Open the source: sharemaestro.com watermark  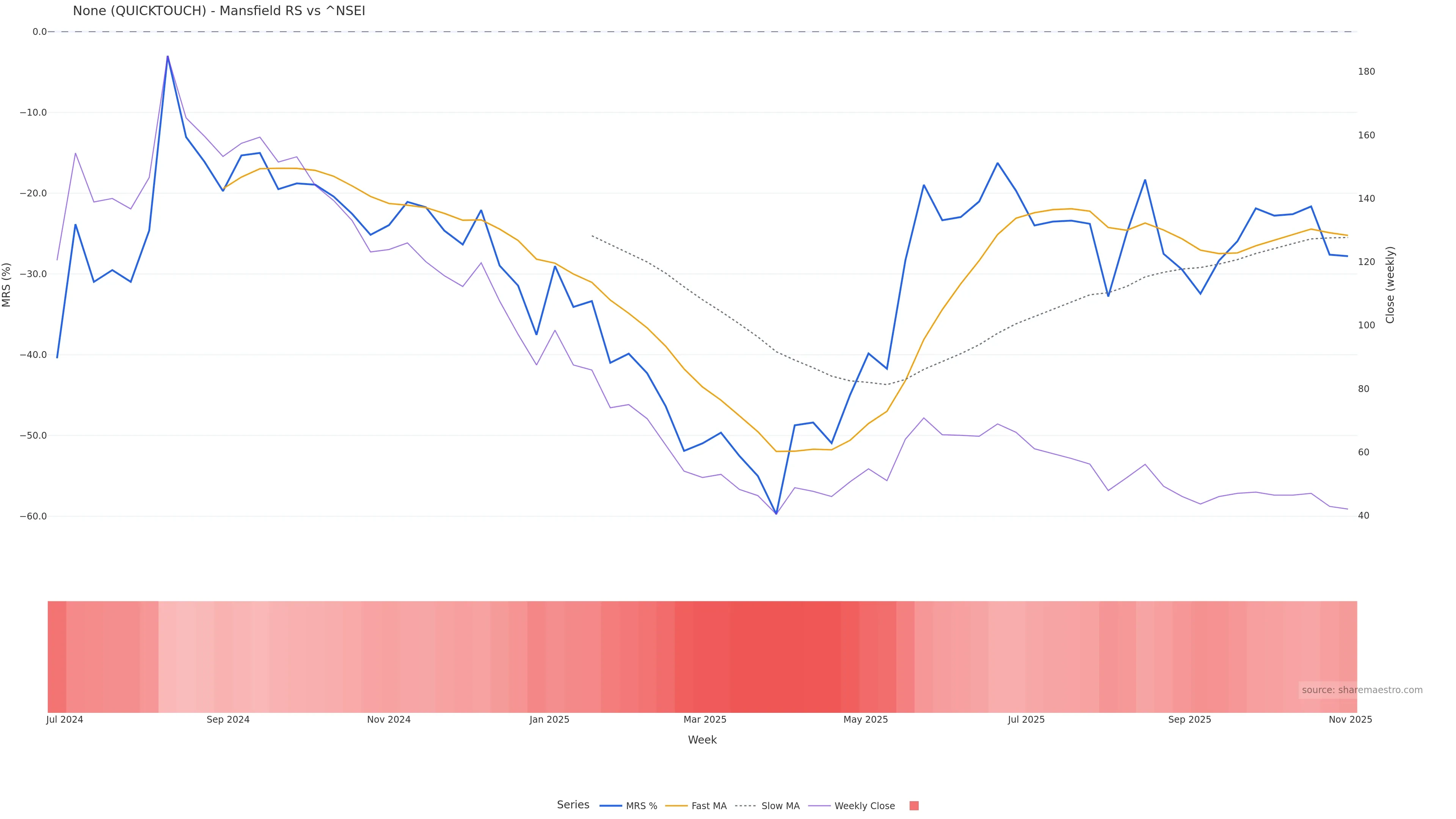point(1362,690)
